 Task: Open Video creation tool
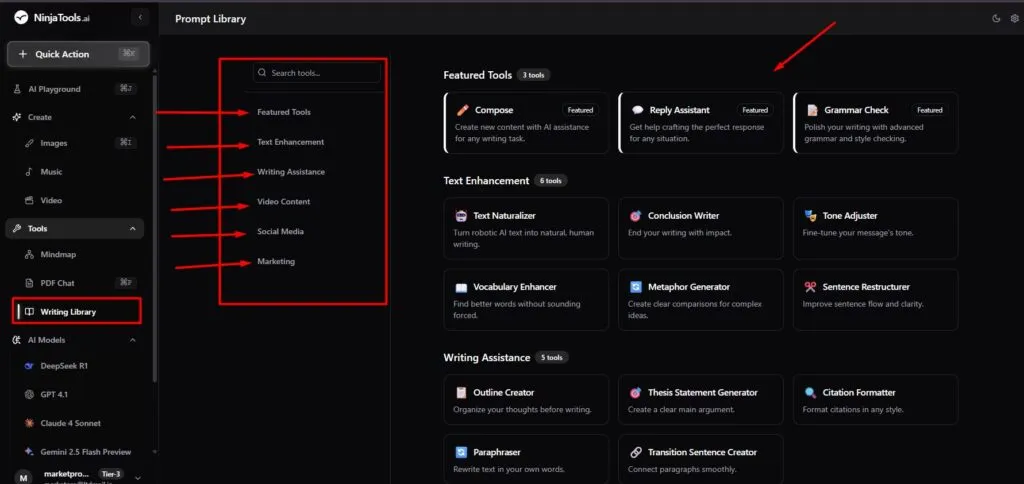pyautogui.click(x=51, y=200)
